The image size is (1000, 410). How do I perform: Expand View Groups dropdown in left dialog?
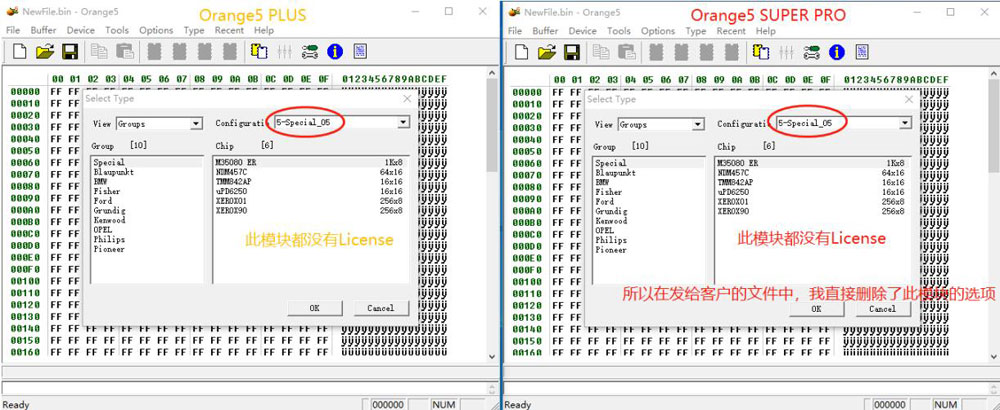(196, 124)
